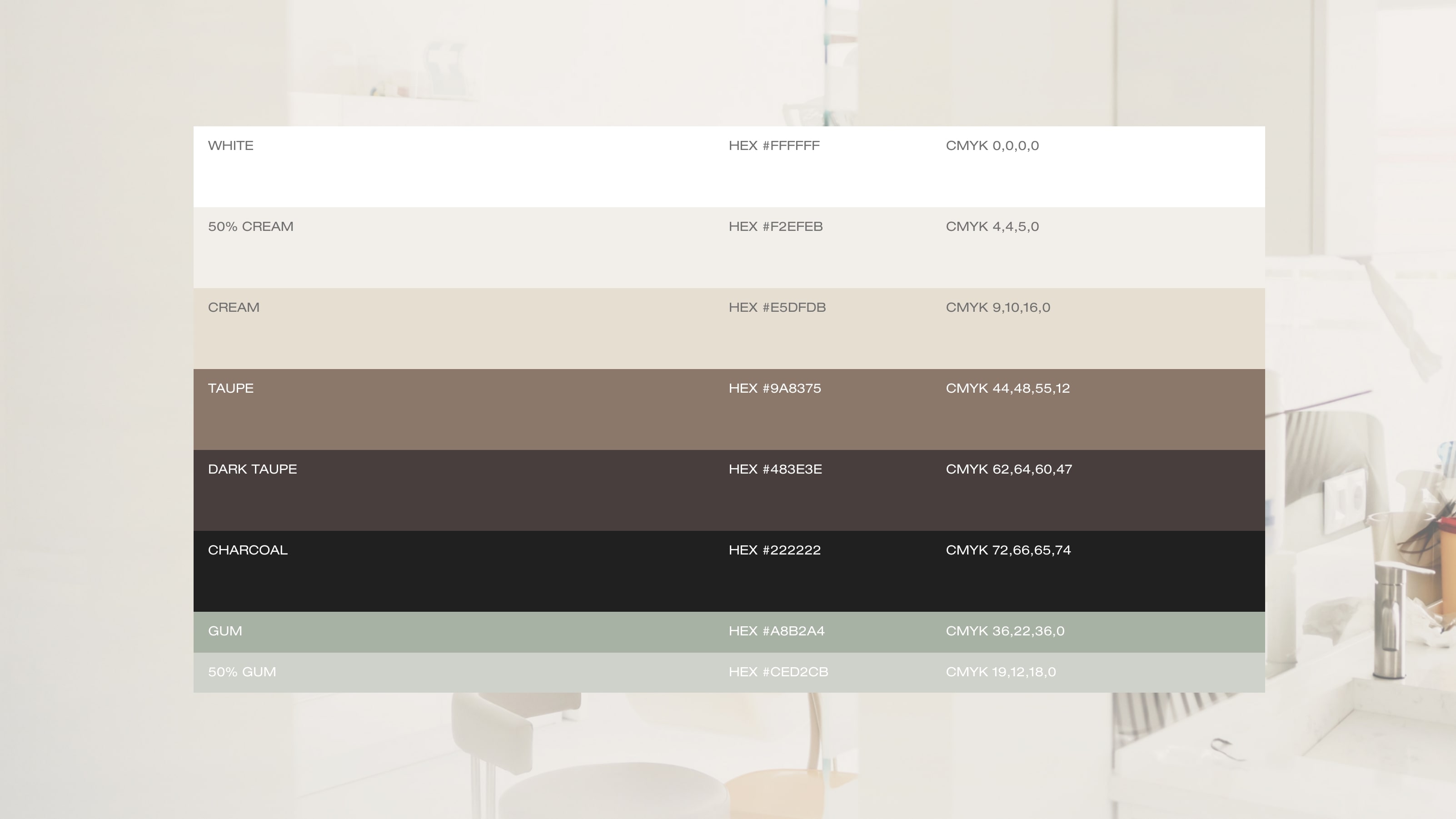Click the WHITE color swatch label
Viewport: 1456px width, 819px height.
coord(230,146)
